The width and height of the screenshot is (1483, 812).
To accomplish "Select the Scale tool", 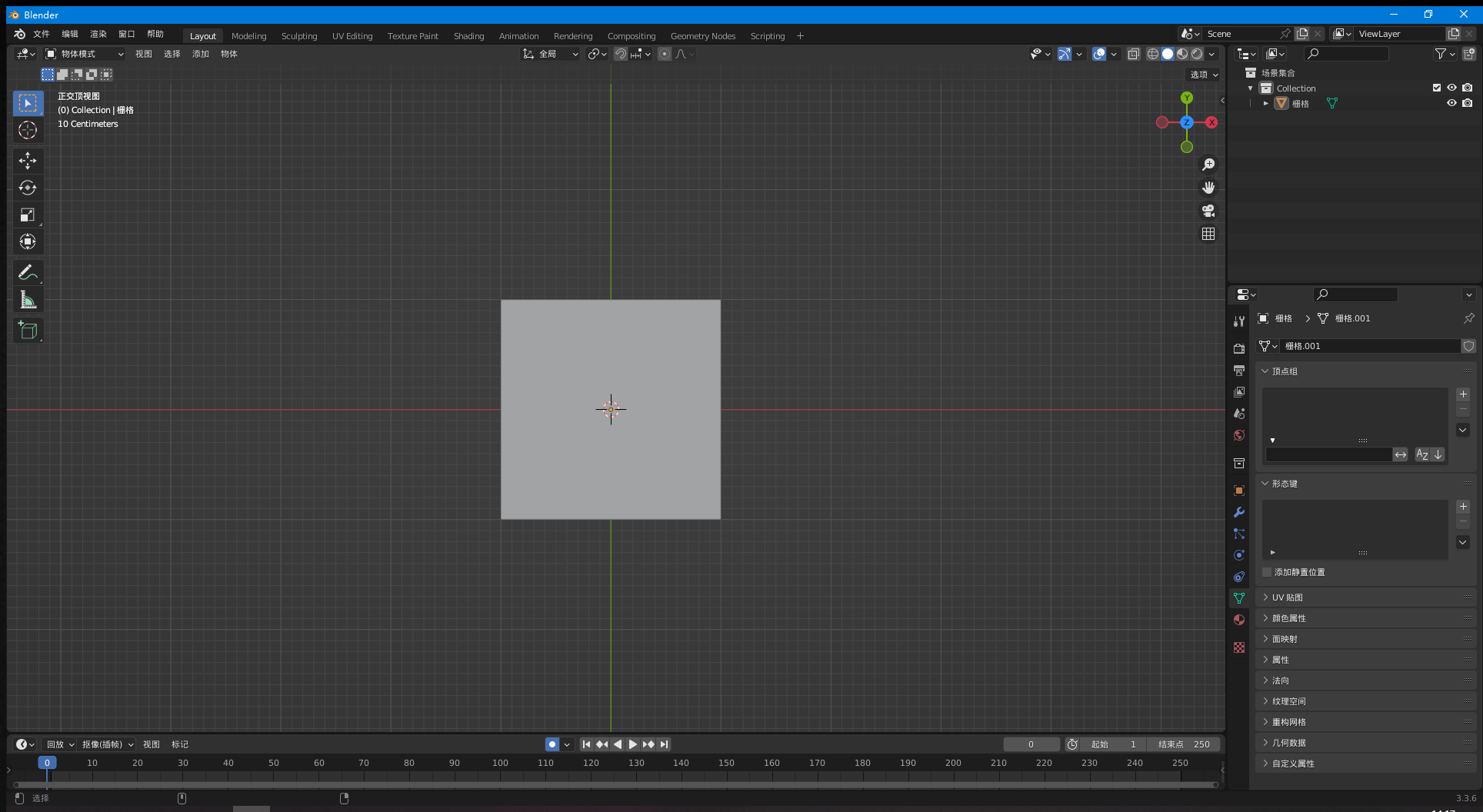I will click(x=28, y=215).
